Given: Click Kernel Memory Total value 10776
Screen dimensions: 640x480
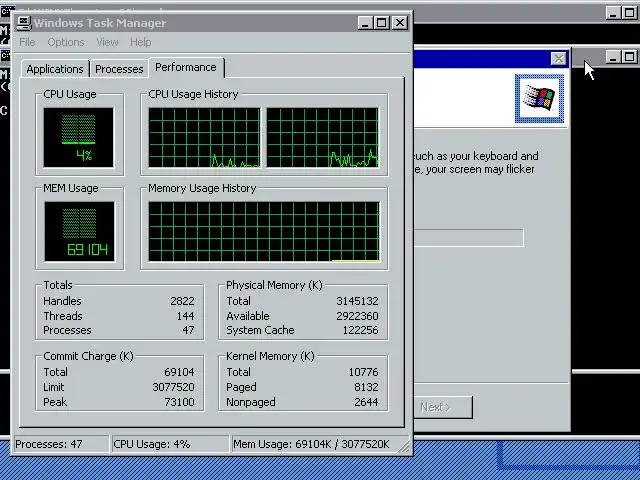Looking at the screenshot, I should pos(363,372).
